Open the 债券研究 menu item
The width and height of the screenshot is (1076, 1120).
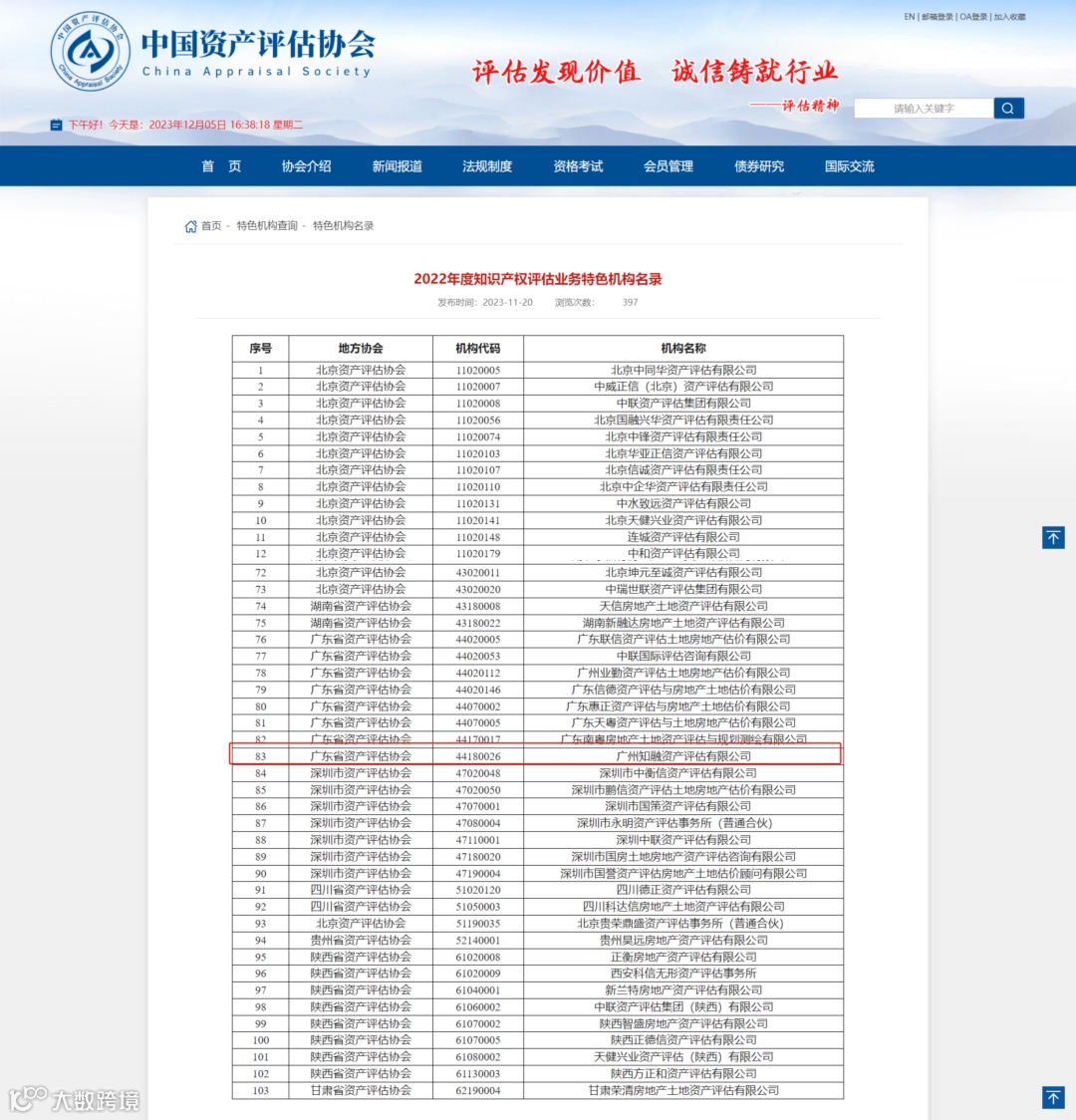[x=759, y=166]
